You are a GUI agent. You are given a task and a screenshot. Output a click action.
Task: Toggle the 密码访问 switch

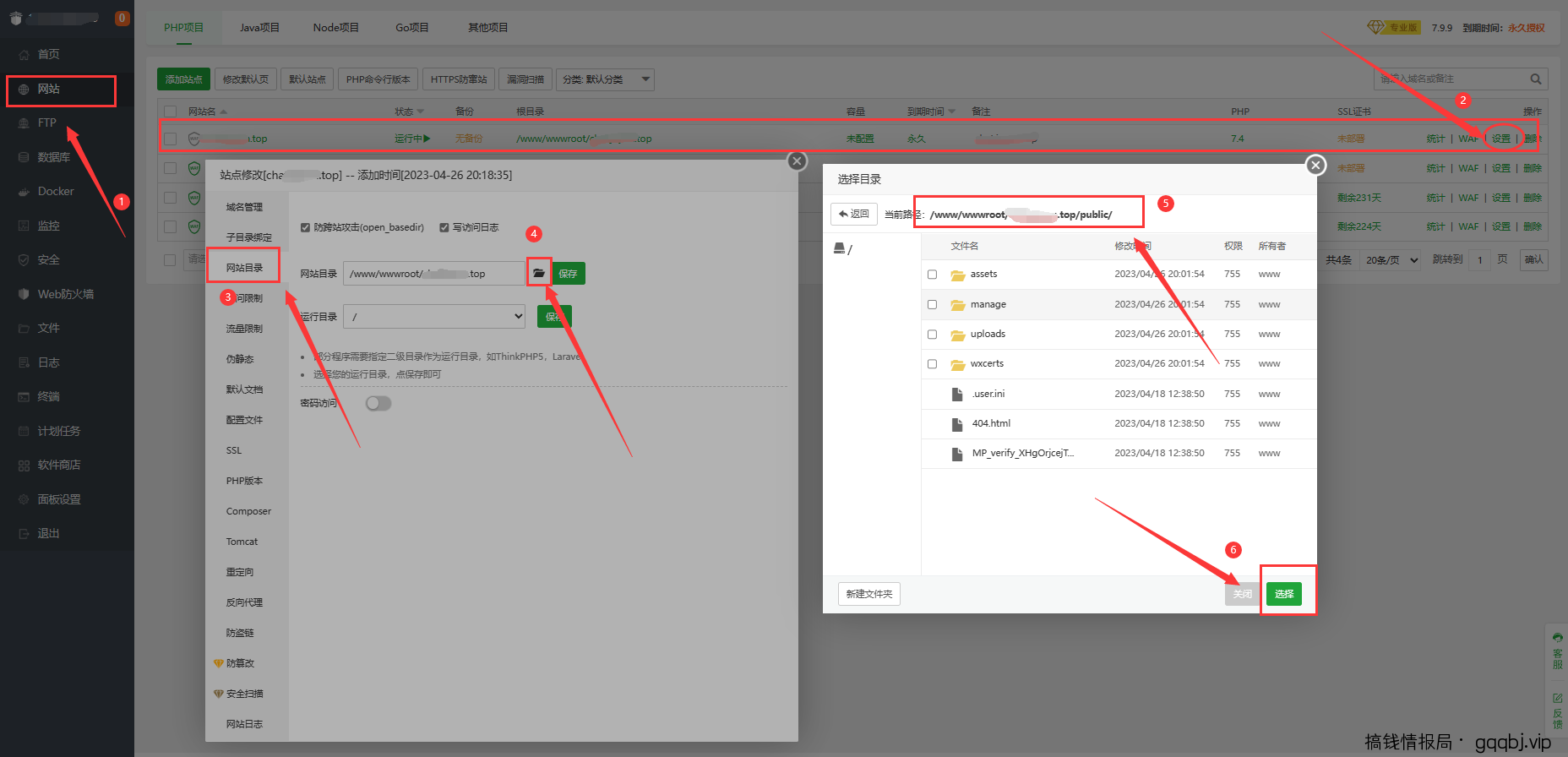point(378,403)
